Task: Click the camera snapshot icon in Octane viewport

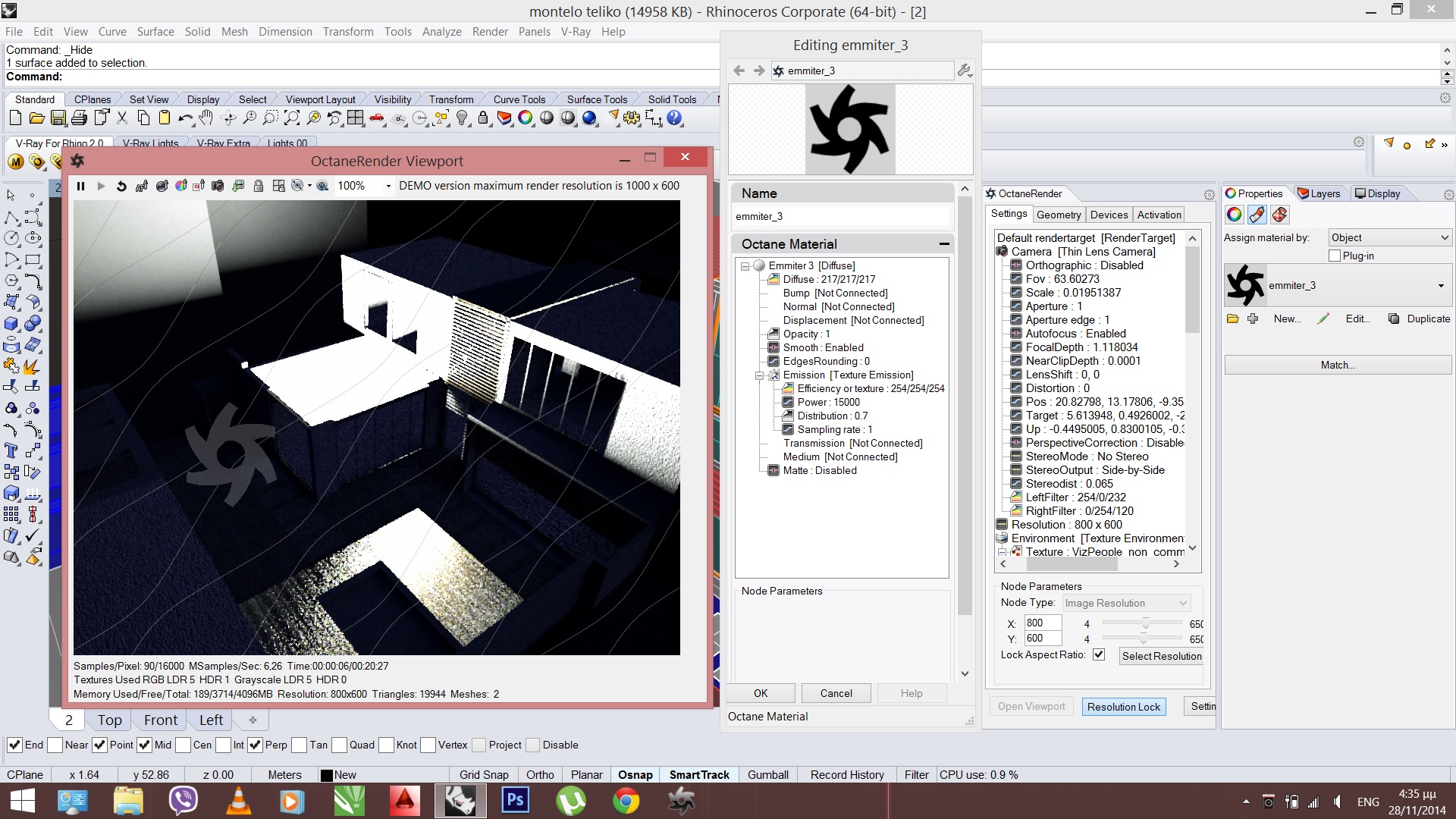Action: (218, 186)
